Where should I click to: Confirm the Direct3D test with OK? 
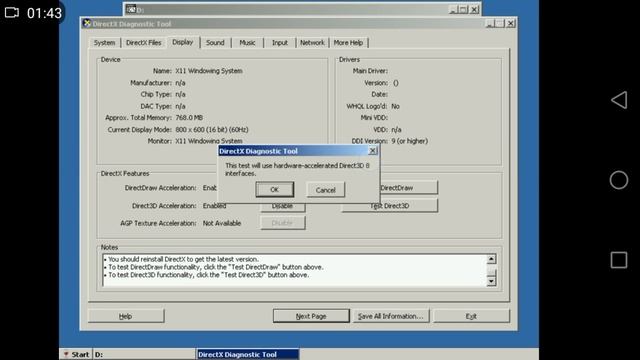coord(274,190)
